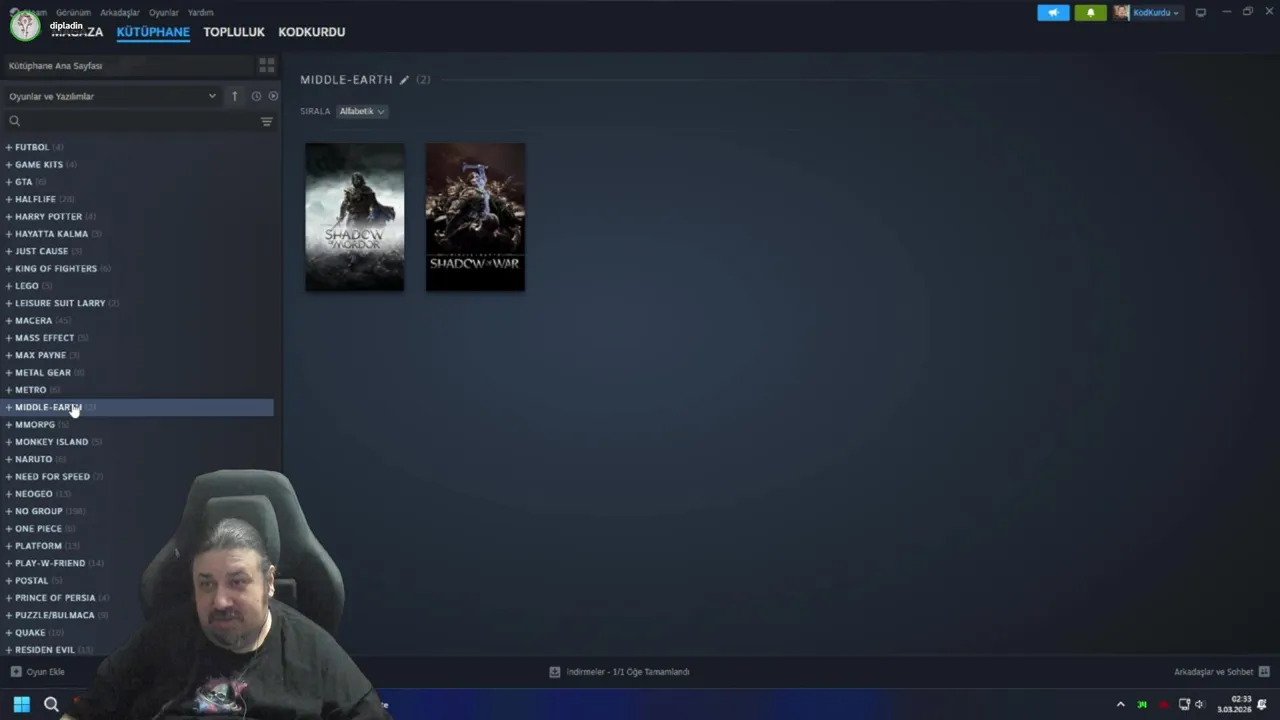Expand the JUST CAUSE collection
Screen dimensions: 1280x720
9,251
